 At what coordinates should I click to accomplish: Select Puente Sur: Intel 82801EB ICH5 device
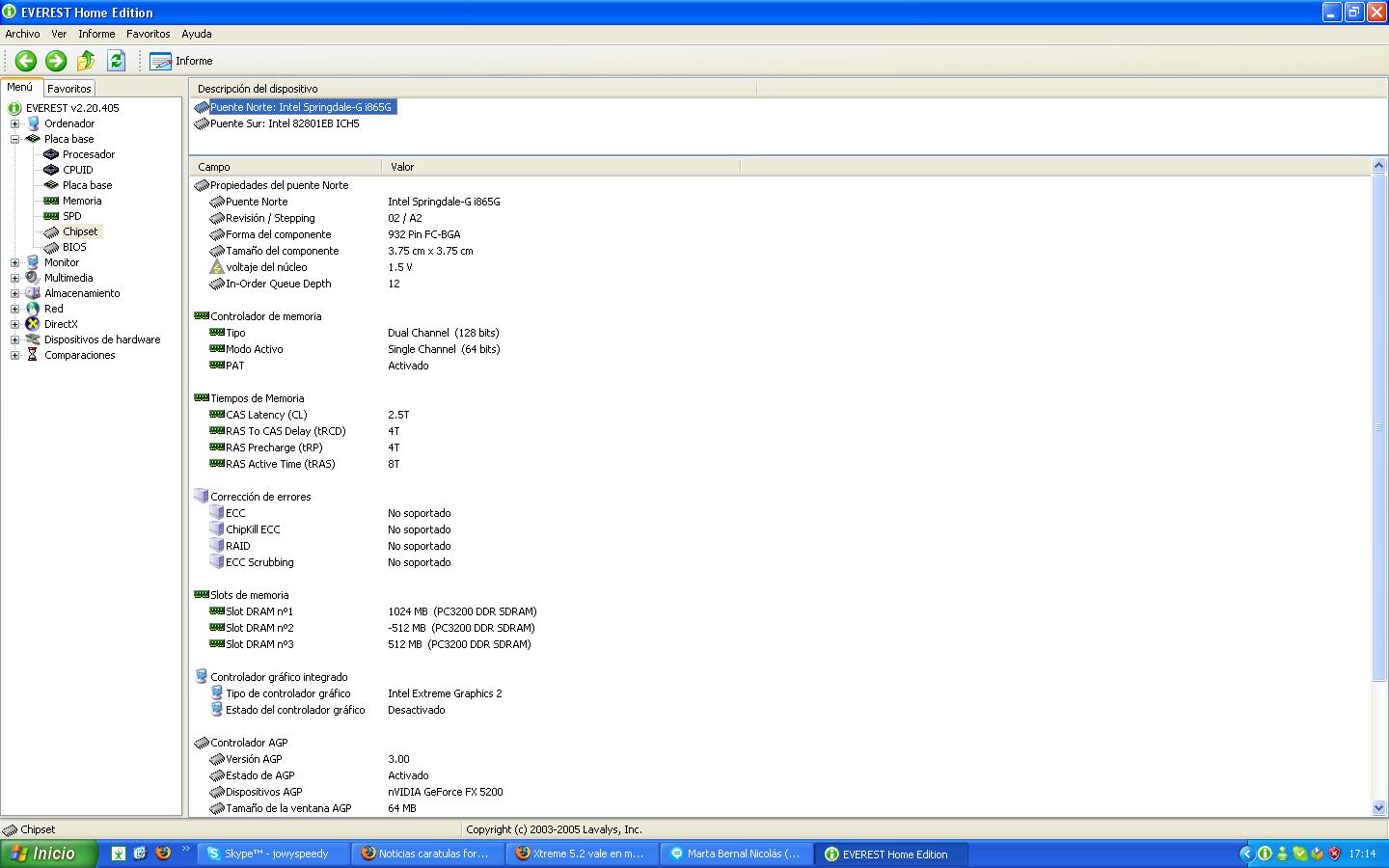coord(285,123)
